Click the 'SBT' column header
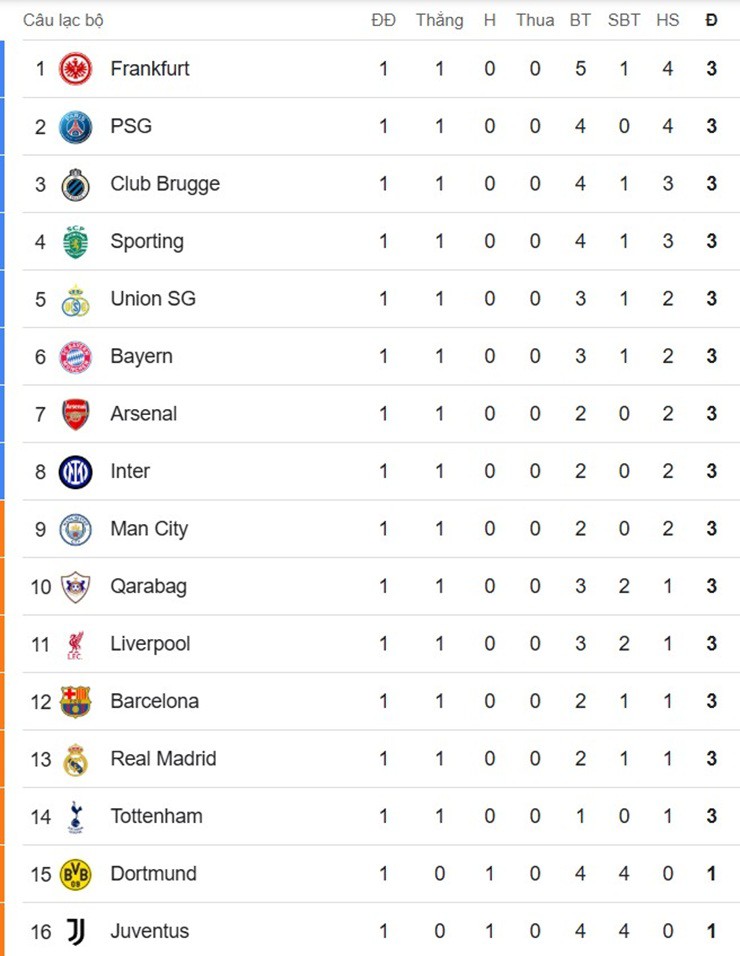Image resolution: width=740 pixels, height=956 pixels. pos(624,20)
